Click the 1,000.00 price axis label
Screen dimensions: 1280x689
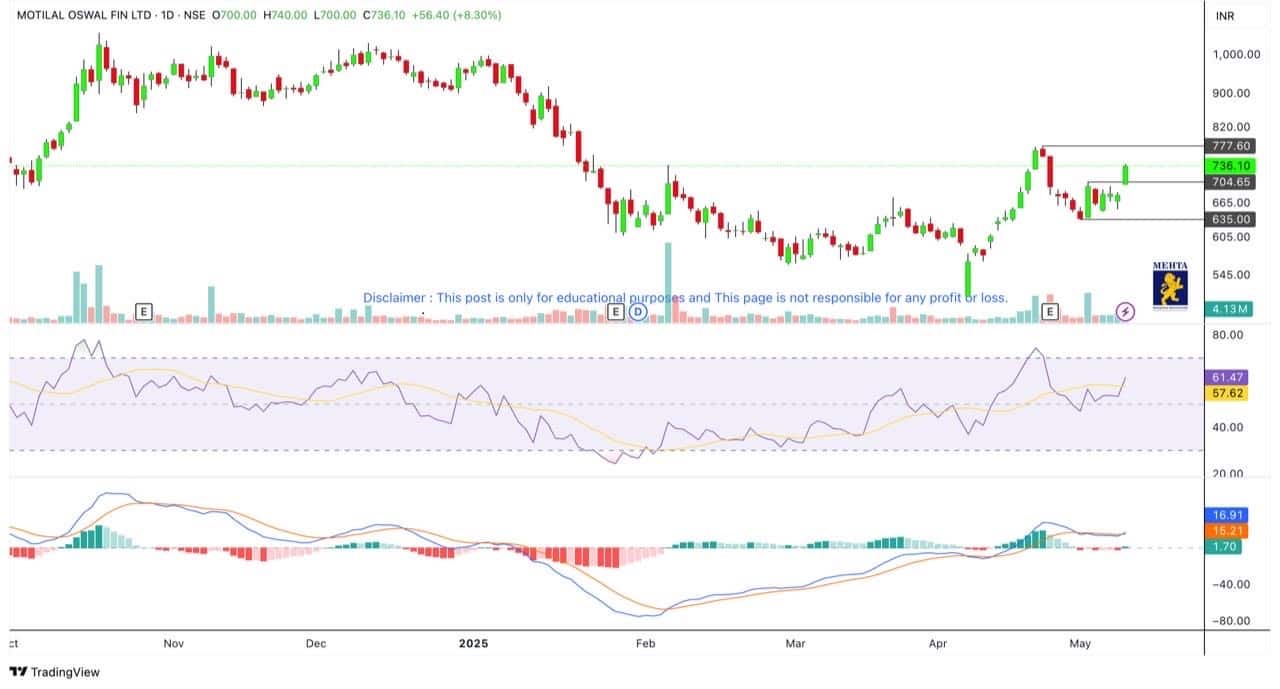point(1236,55)
